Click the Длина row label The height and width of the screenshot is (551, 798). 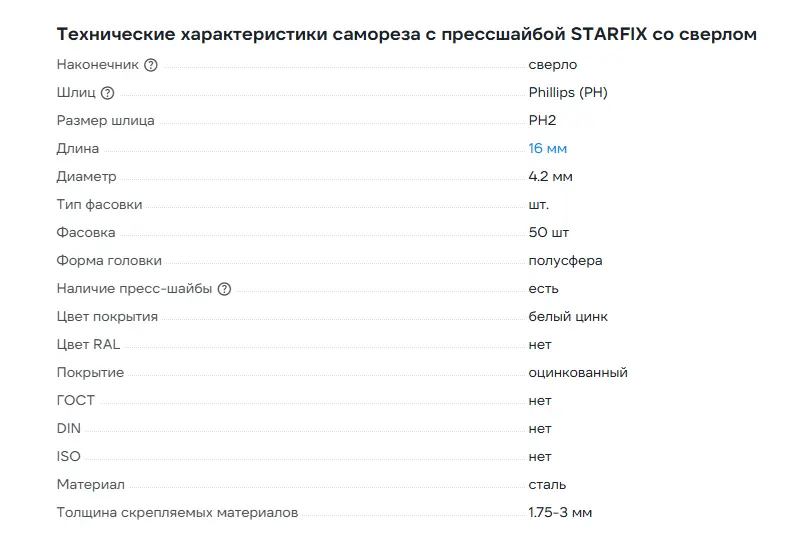pos(78,149)
